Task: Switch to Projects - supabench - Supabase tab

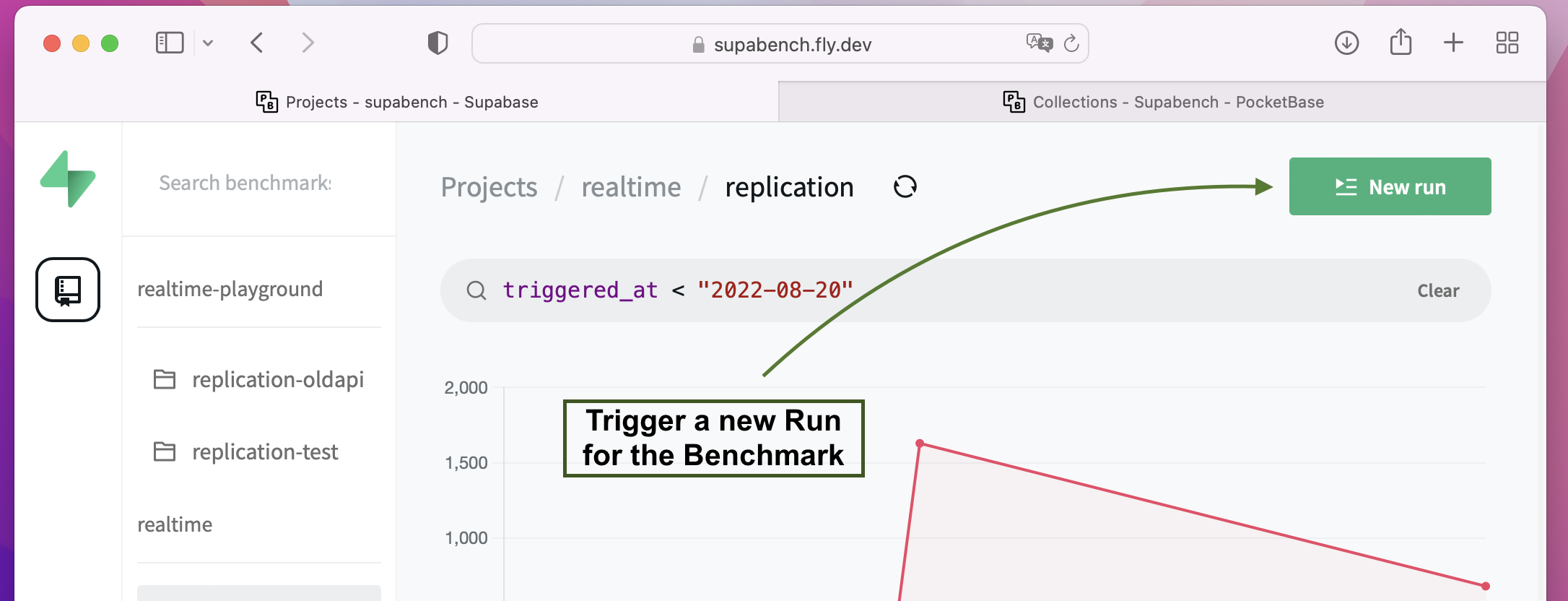Action: tap(396, 102)
